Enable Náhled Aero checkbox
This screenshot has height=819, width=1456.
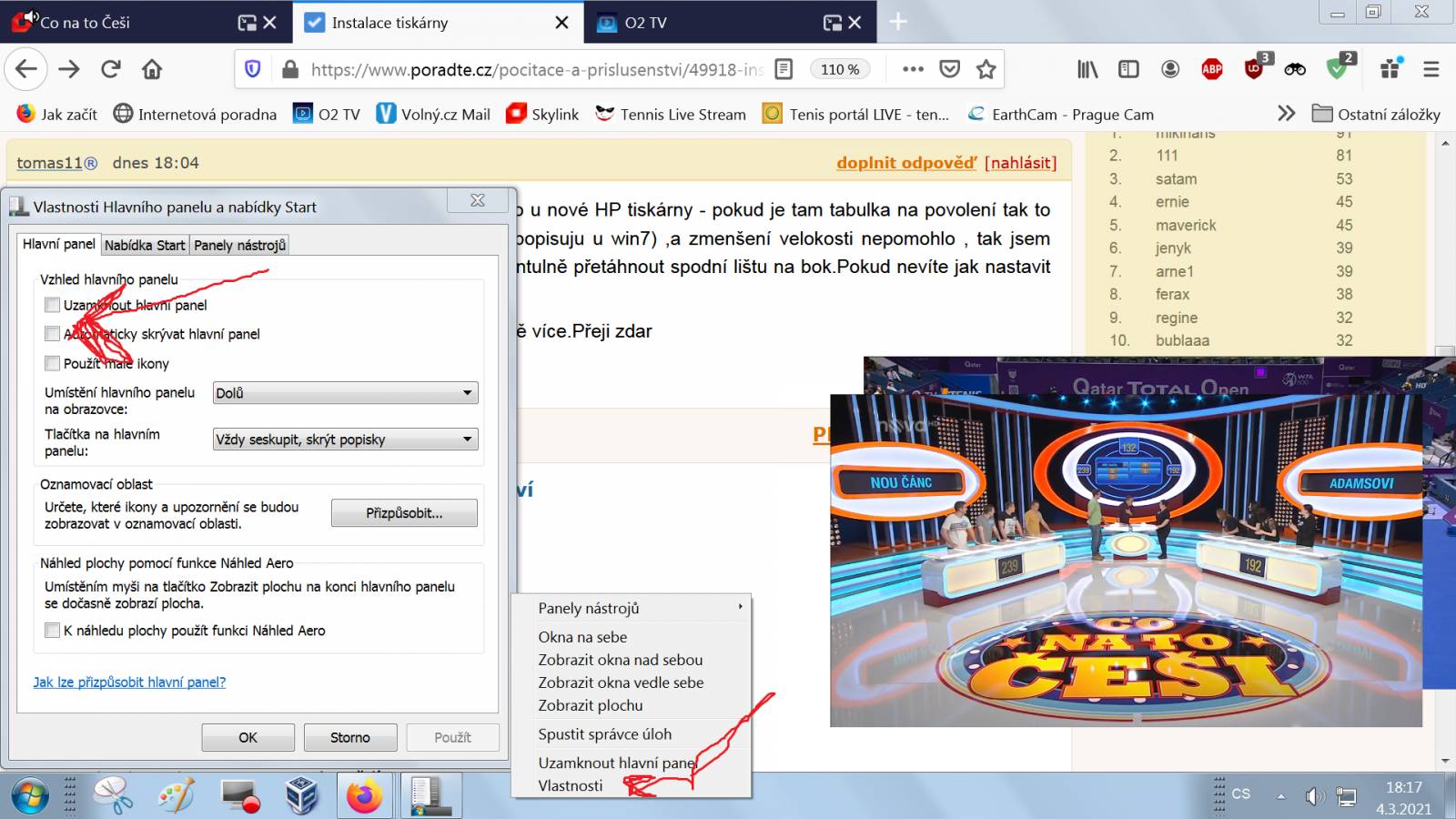point(53,631)
